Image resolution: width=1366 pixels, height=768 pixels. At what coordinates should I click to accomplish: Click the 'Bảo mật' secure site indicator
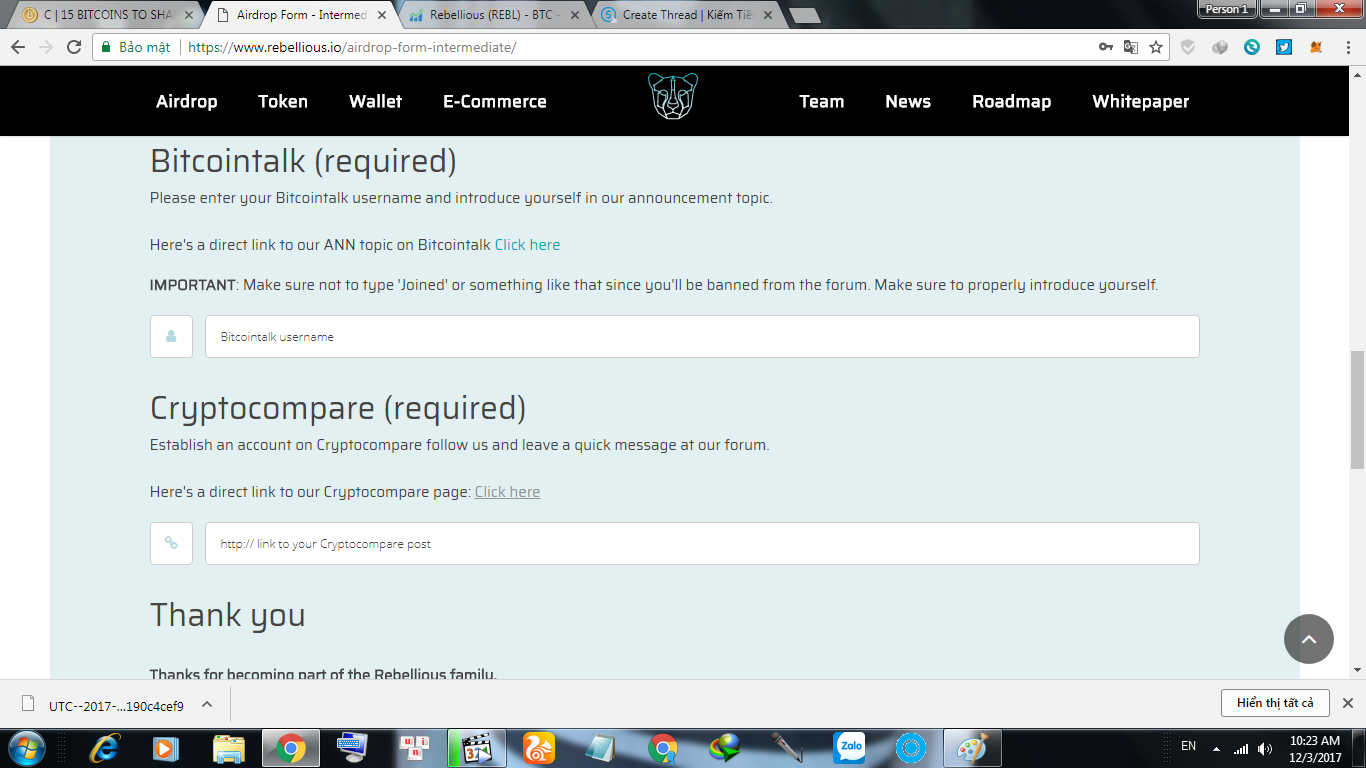(x=135, y=47)
